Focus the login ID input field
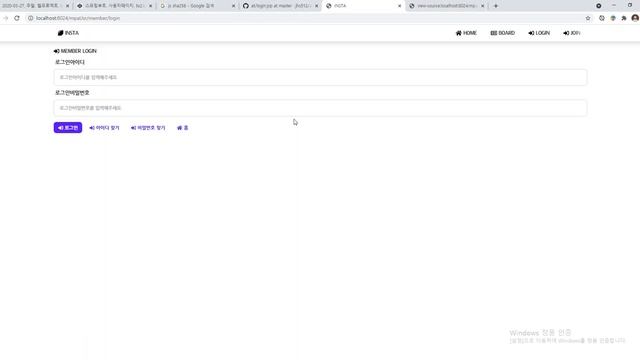 [320, 77]
